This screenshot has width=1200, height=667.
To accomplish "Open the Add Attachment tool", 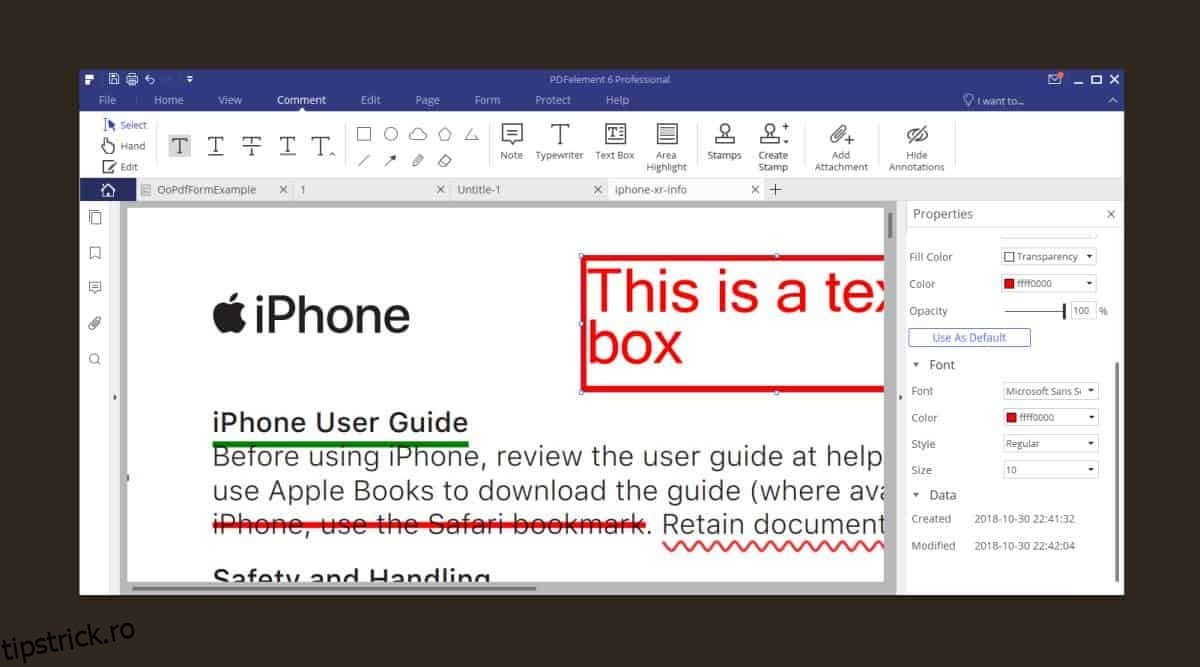I will 841,147.
